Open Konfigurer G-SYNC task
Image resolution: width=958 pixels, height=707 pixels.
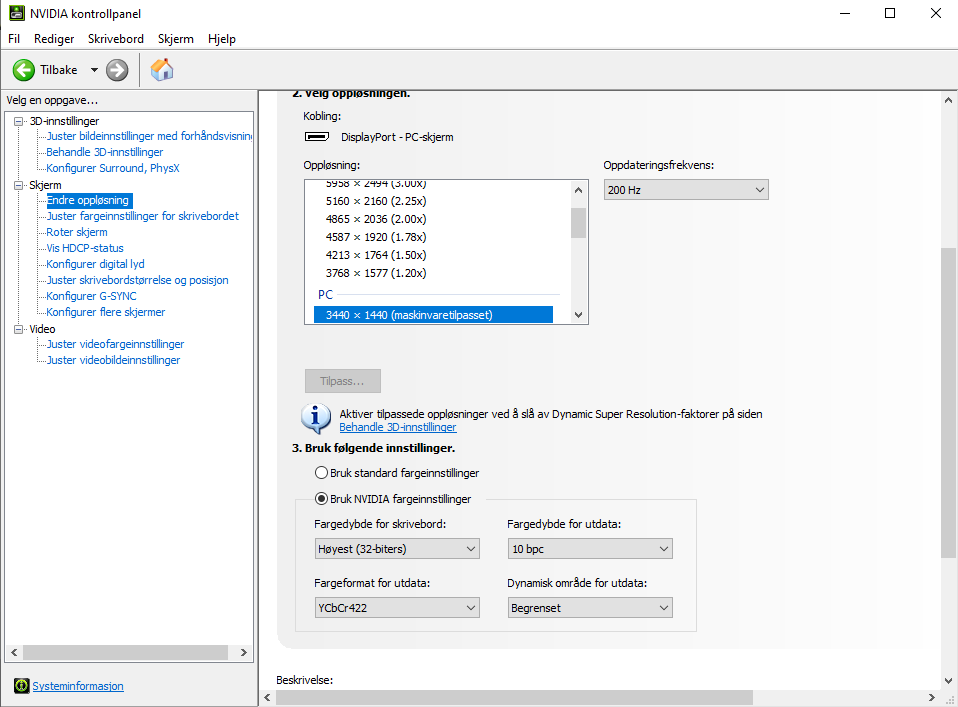point(92,295)
